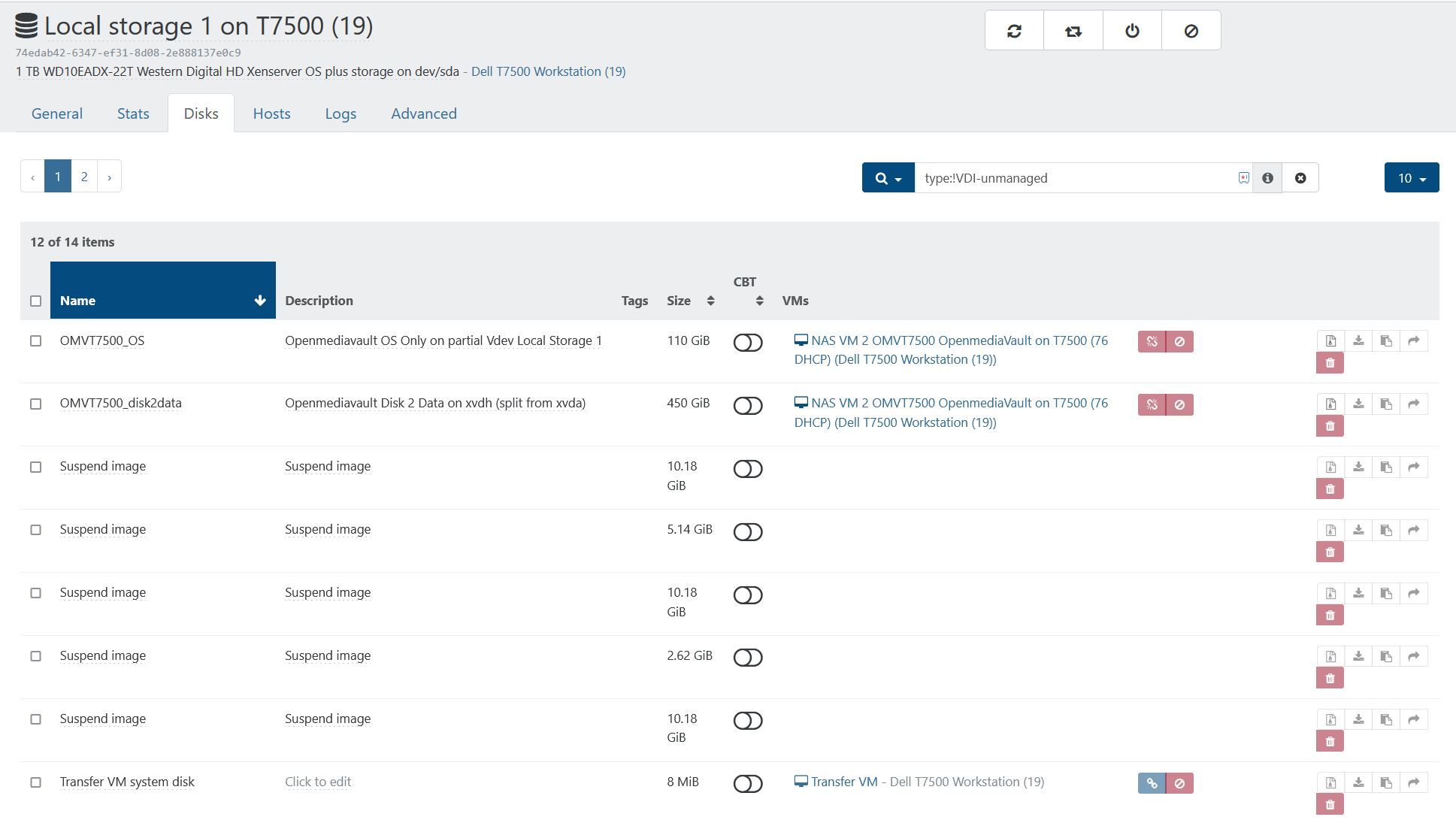Check the 5.14 GiB Suspend image checkbox
Screen dimensions: 1456x823
point(35,530)
